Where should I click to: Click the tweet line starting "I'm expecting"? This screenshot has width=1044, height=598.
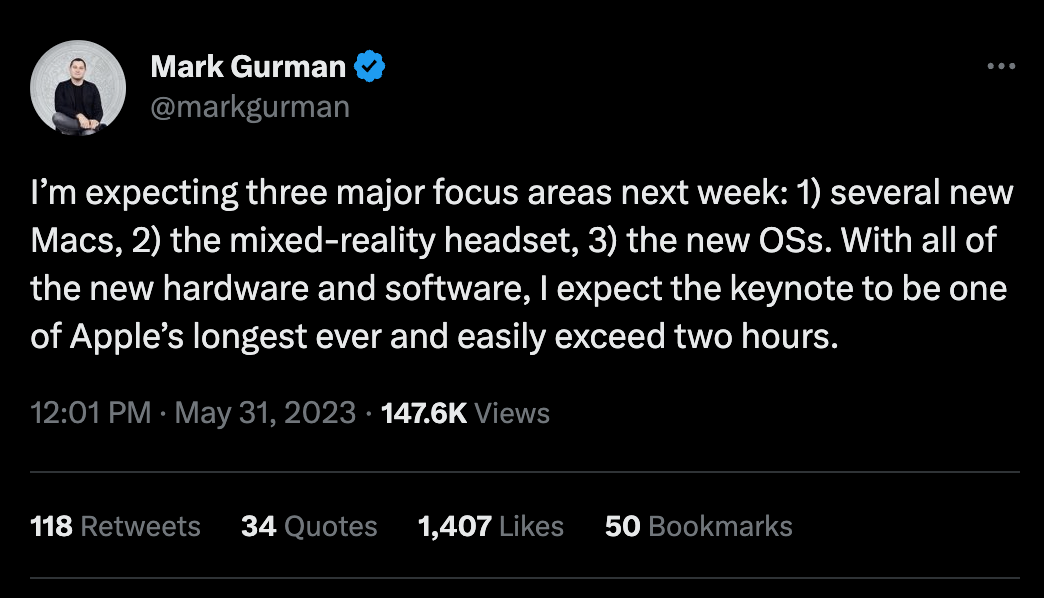coord(522,193)
